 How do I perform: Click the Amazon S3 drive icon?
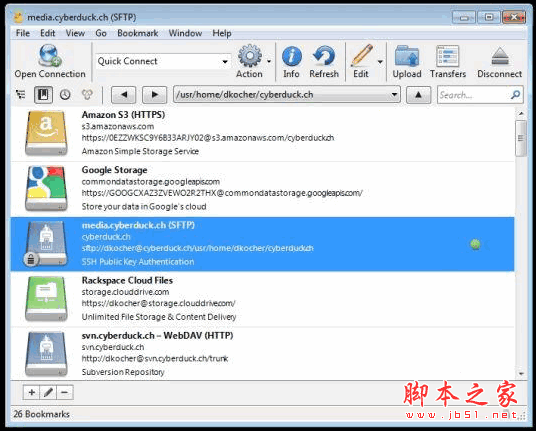coord(46,133)
